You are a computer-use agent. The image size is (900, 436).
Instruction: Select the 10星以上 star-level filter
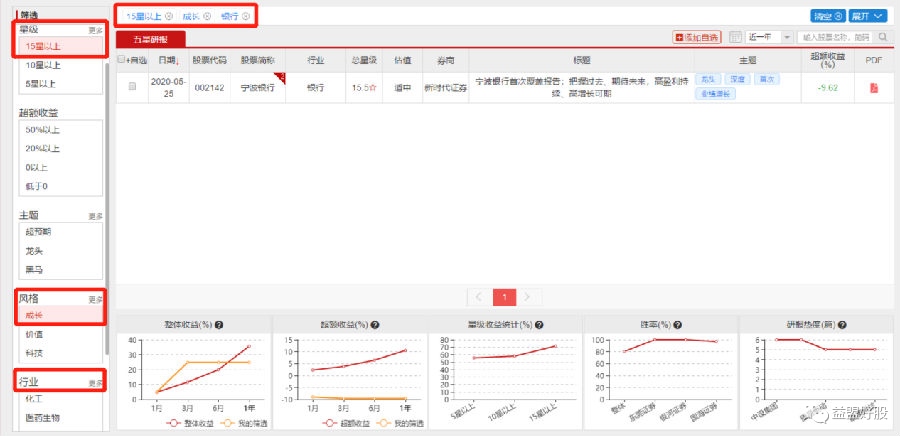42,64
